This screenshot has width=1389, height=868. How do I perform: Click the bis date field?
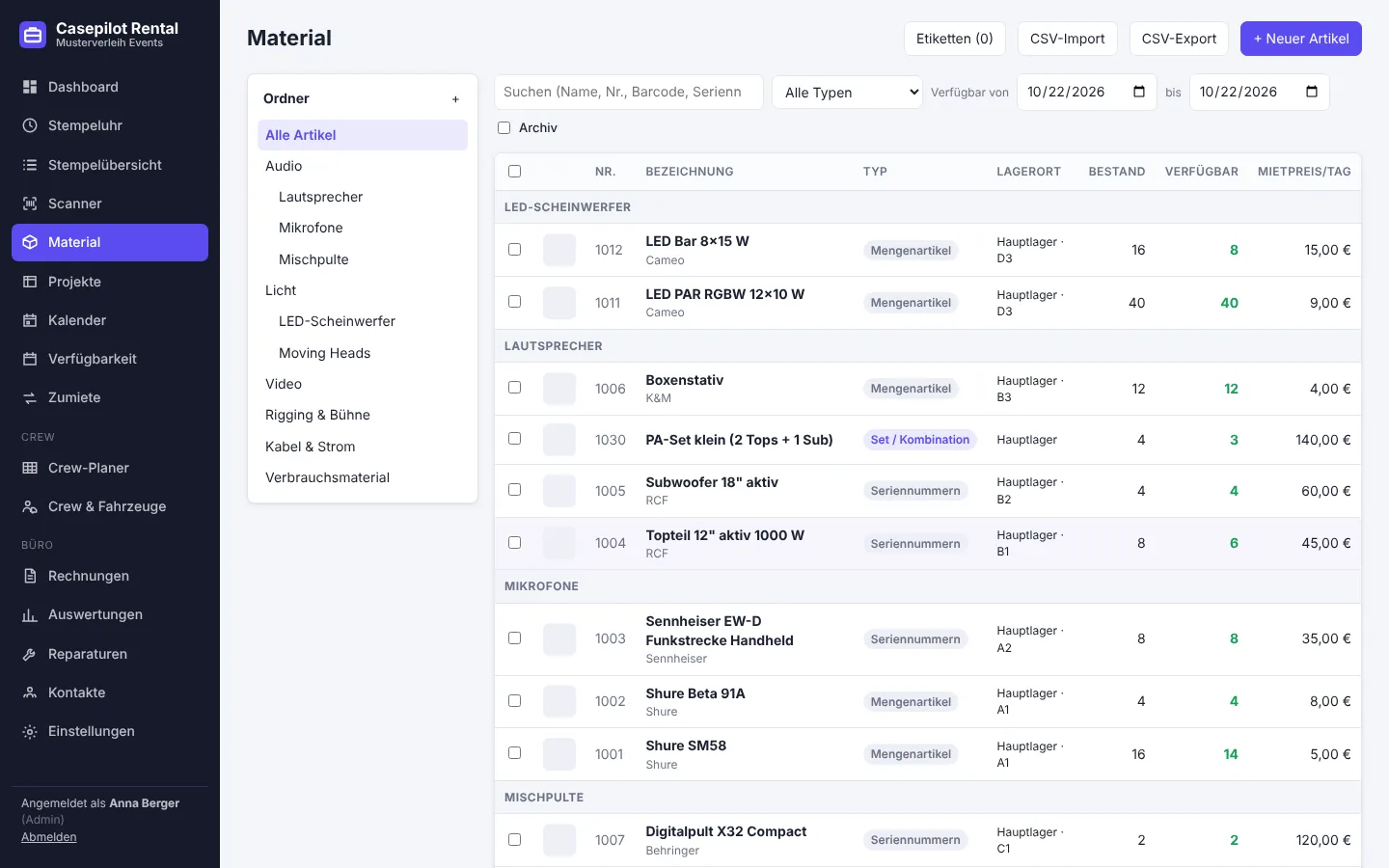pos(1260,93)
